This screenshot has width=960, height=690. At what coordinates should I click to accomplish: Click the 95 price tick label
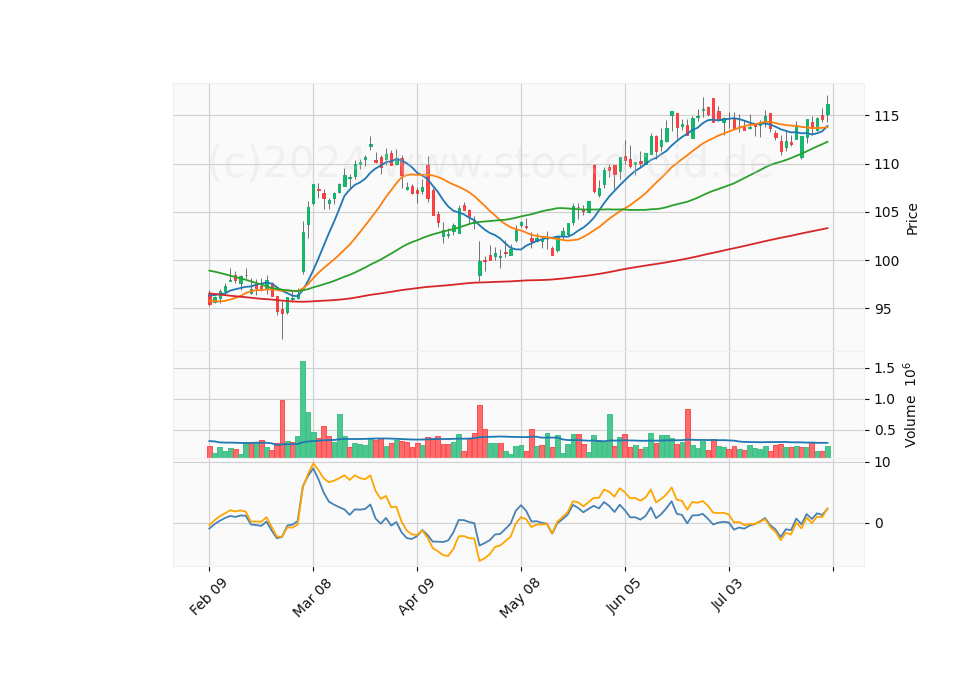click(884, 309)
